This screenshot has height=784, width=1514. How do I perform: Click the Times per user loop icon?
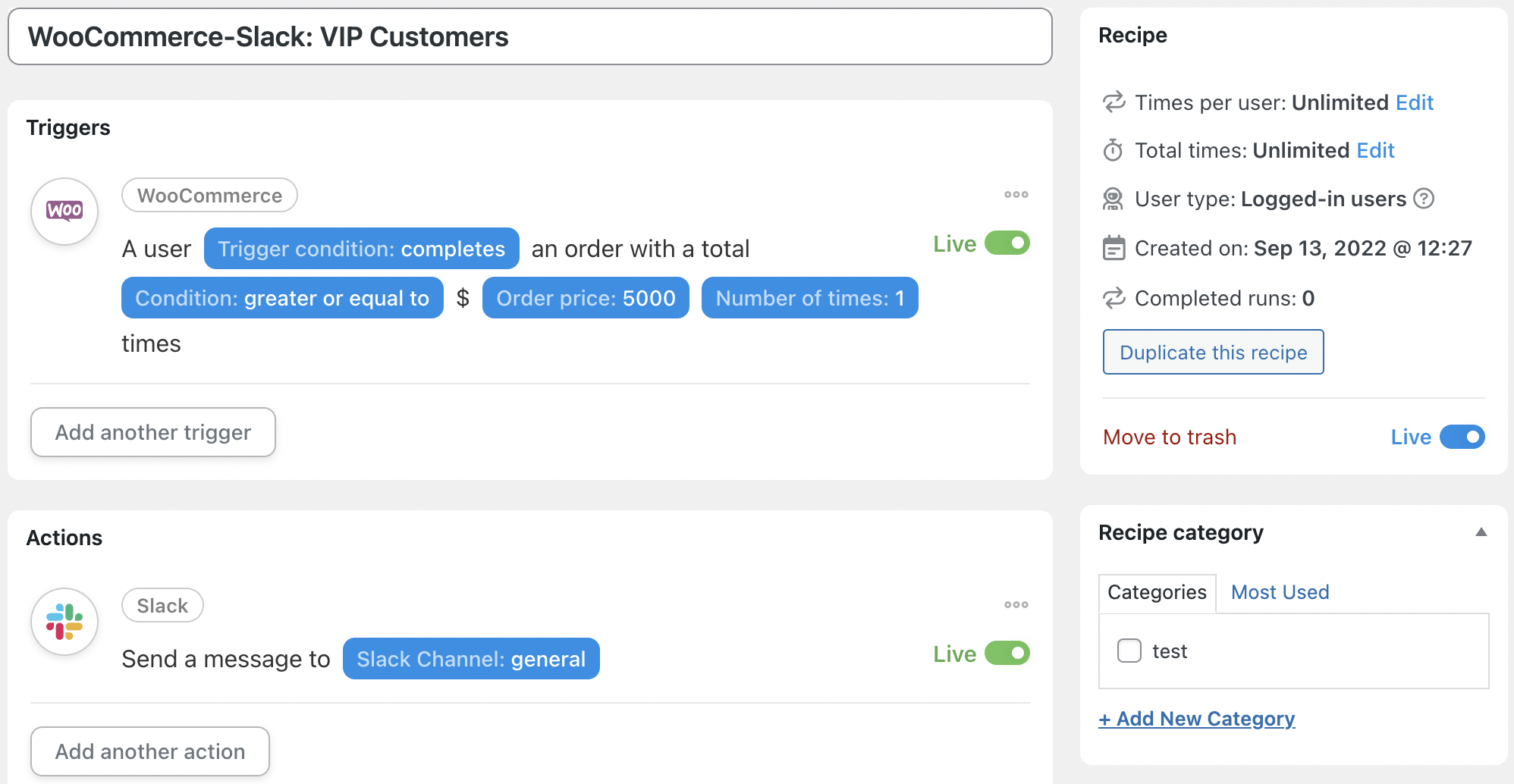click(1114, 102)
